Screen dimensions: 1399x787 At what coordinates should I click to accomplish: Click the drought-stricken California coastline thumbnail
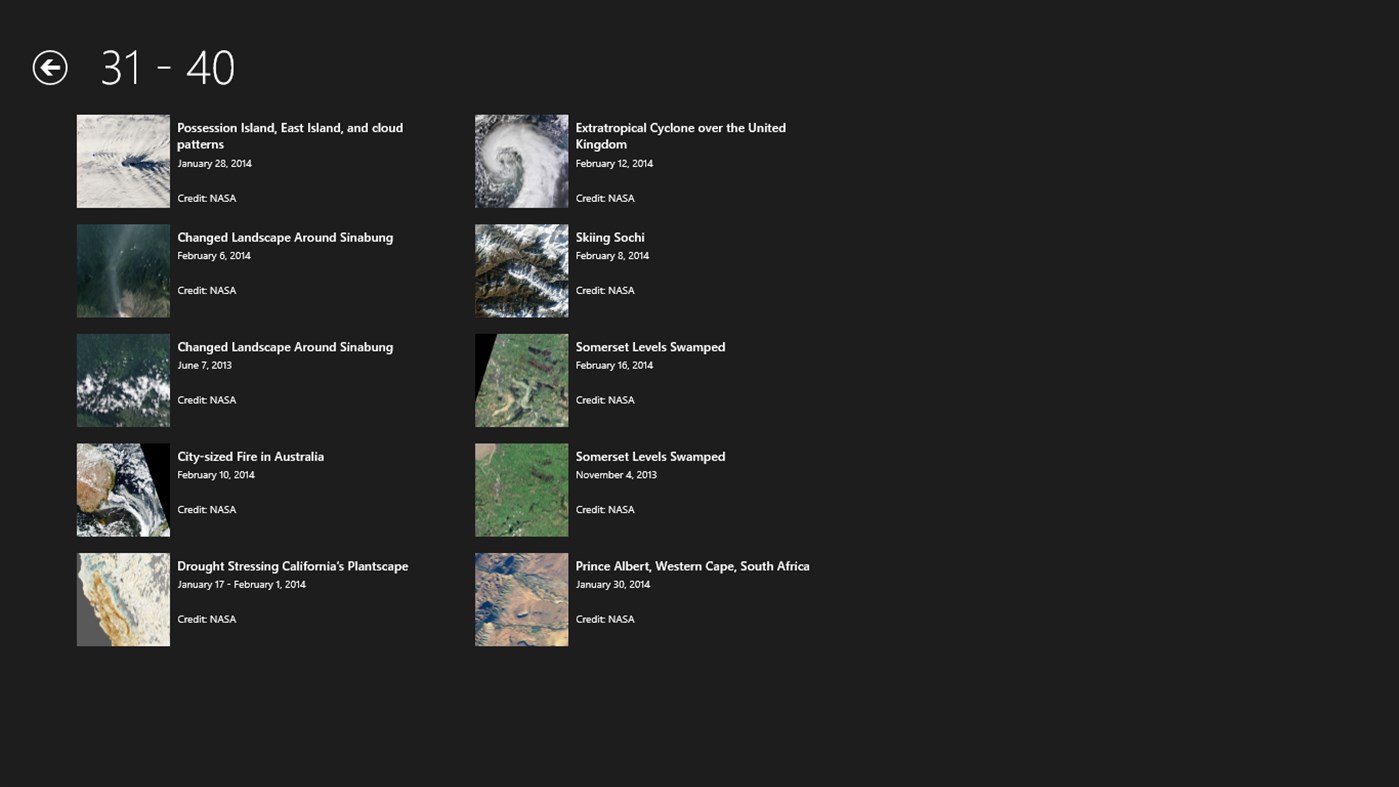tap(122, 599)
